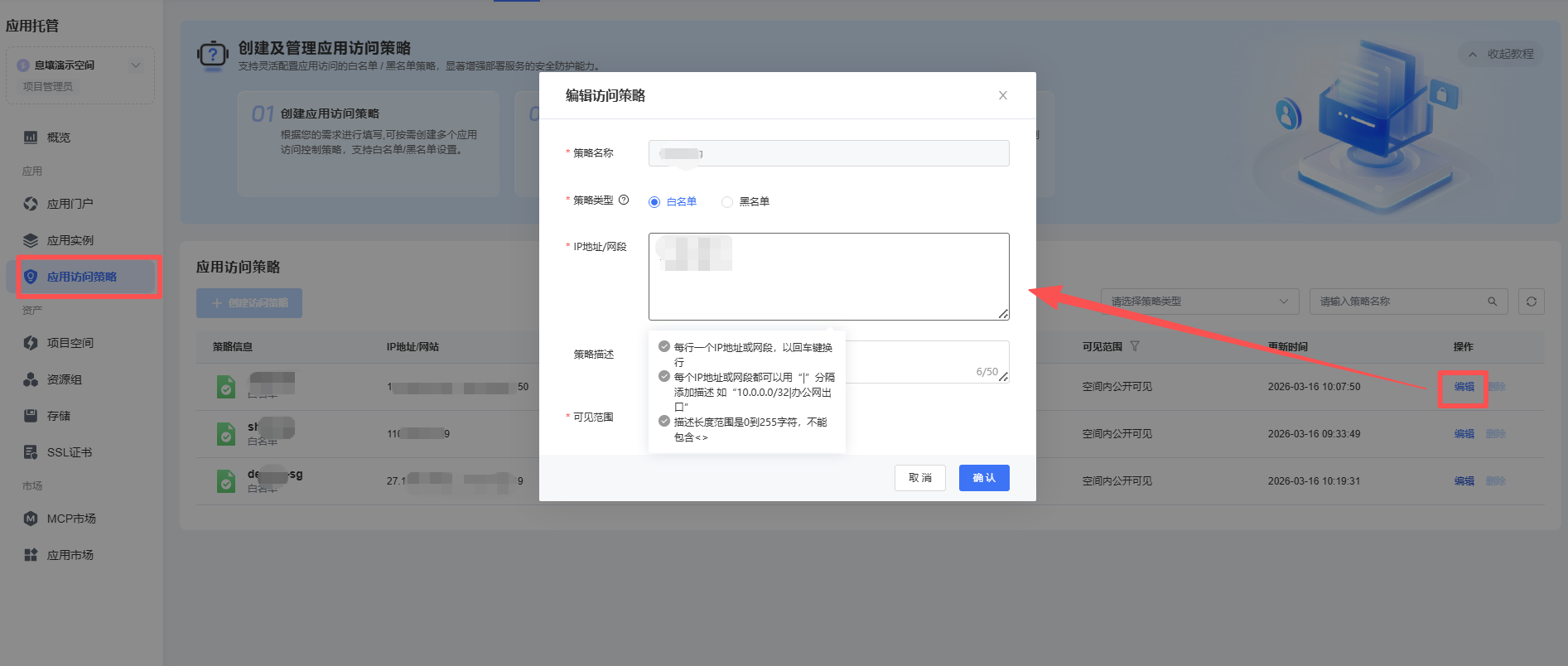1568x666 pixels.
Task: Open the 请选择策略类型 dropdown
Action: (x=1199, y=302)
